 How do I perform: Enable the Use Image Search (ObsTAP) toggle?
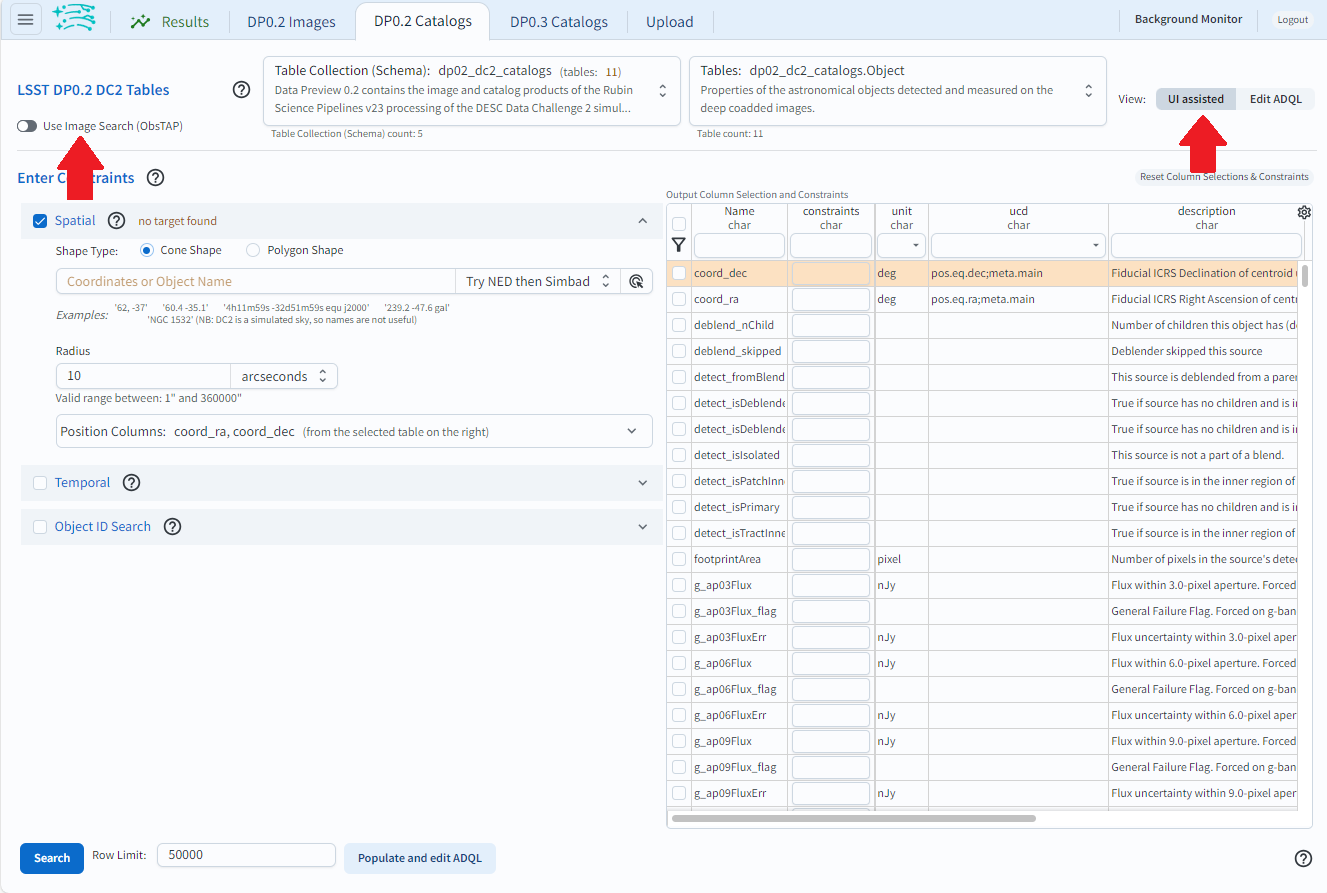click(x=24, y=127)
